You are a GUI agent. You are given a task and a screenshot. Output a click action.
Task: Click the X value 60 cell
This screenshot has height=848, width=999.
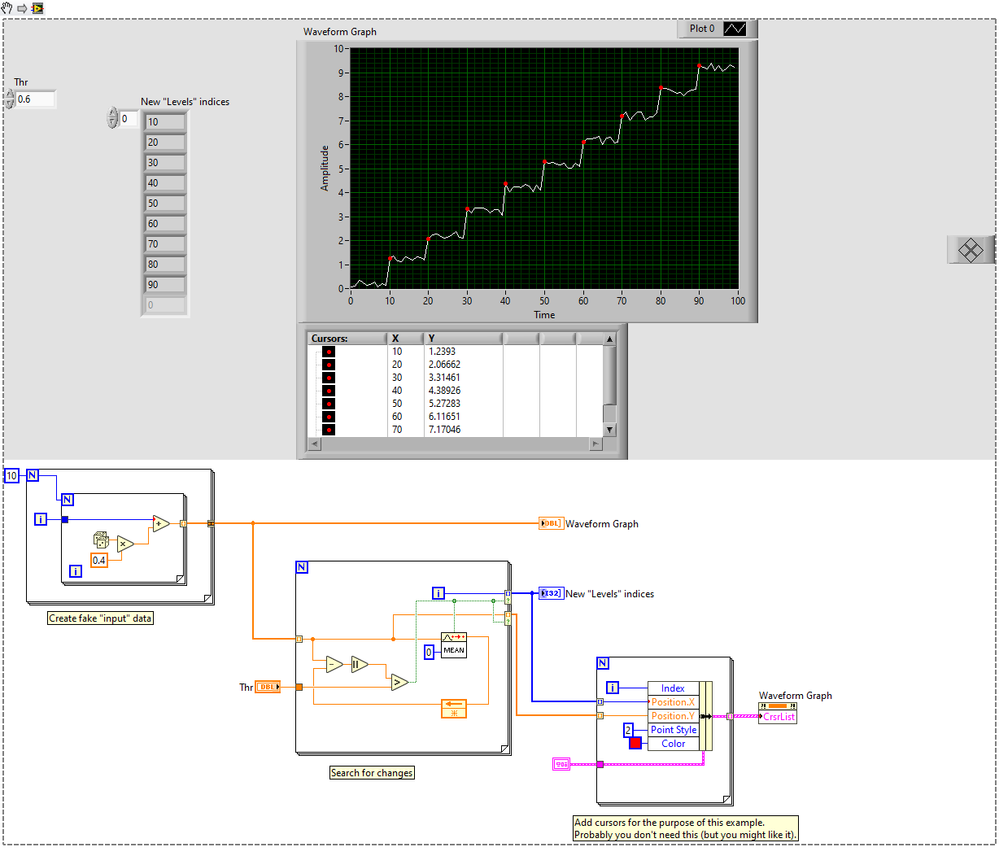[x=397, y=417]
